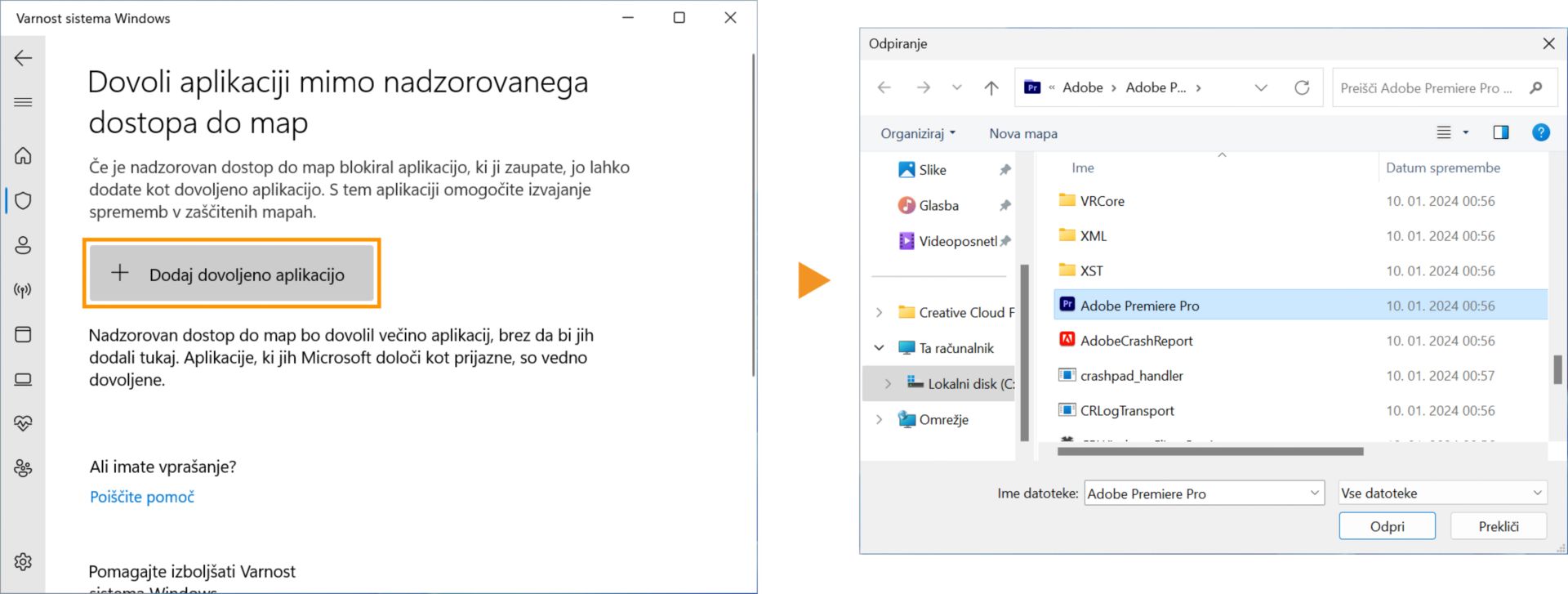Go up one folder level
This screenshot has width=1568, height=594.
(x=991, y=87)
